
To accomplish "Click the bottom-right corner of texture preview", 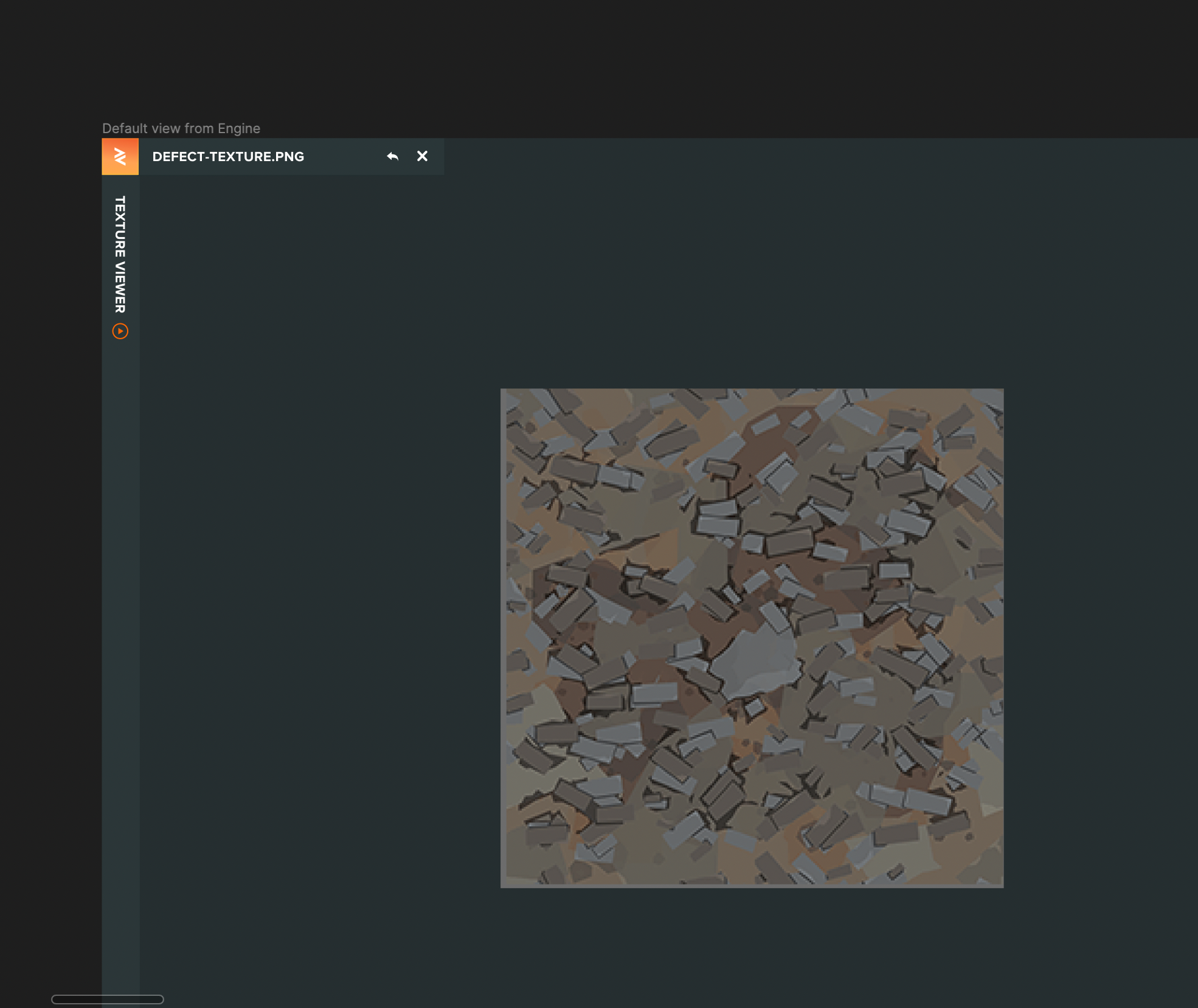I will tap(1000, 885).
